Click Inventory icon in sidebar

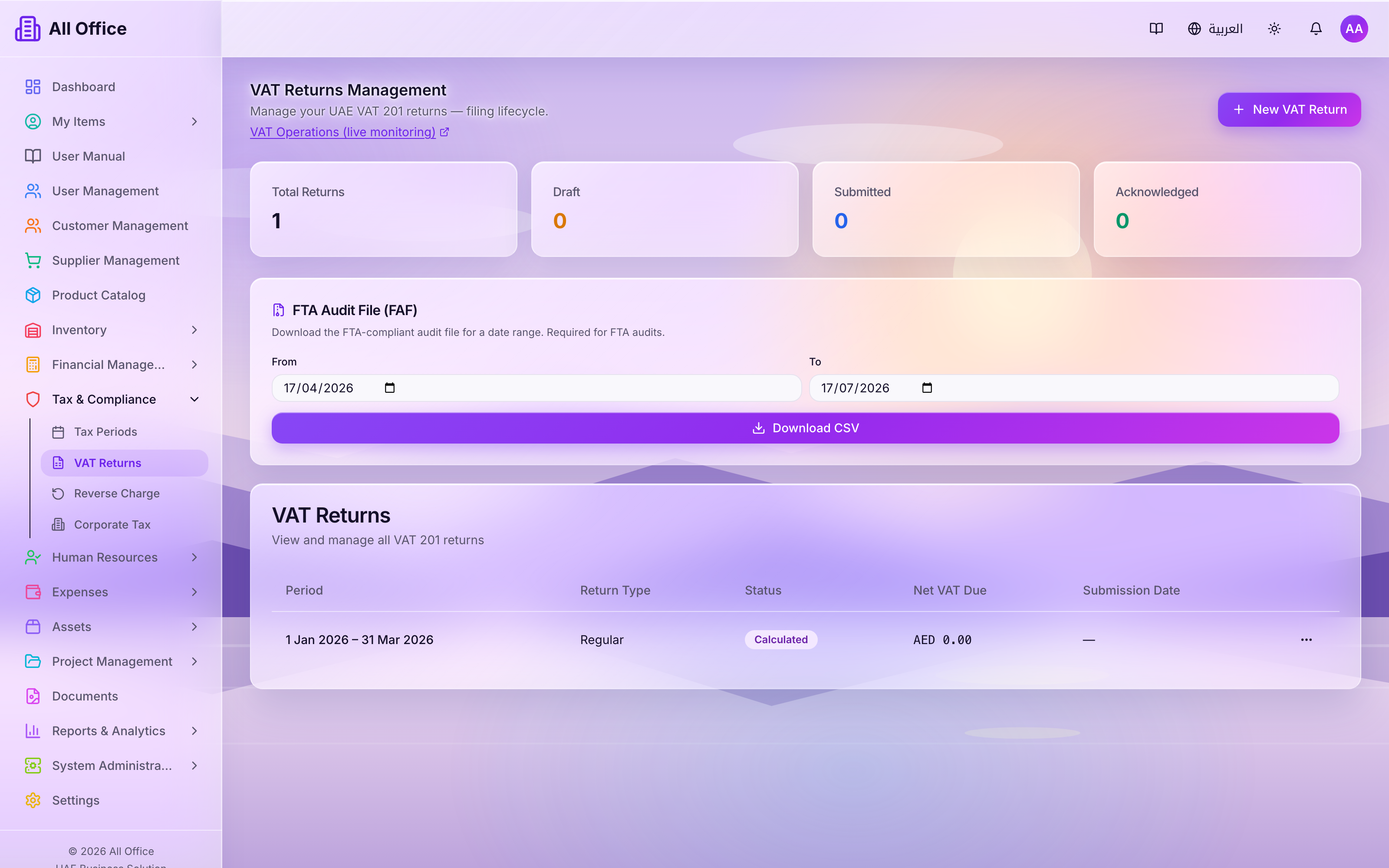[x=33, y=330]
